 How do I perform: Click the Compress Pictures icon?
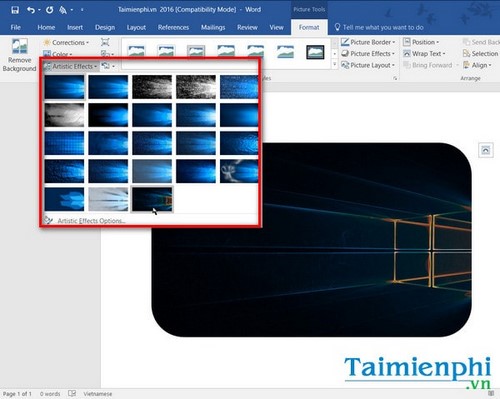pos(105,42)
